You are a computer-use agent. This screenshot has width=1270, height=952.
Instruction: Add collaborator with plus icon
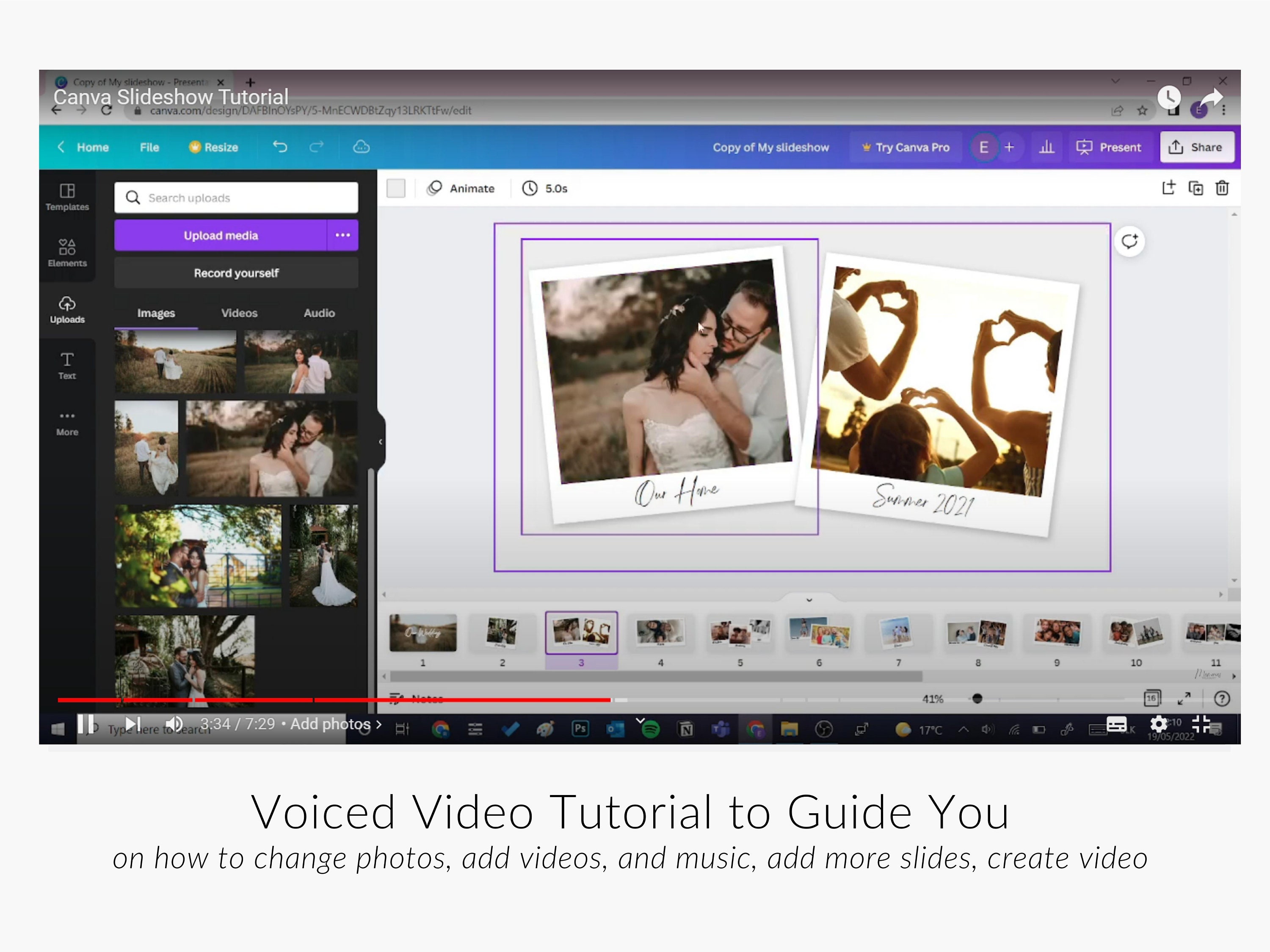[1009, 147]
